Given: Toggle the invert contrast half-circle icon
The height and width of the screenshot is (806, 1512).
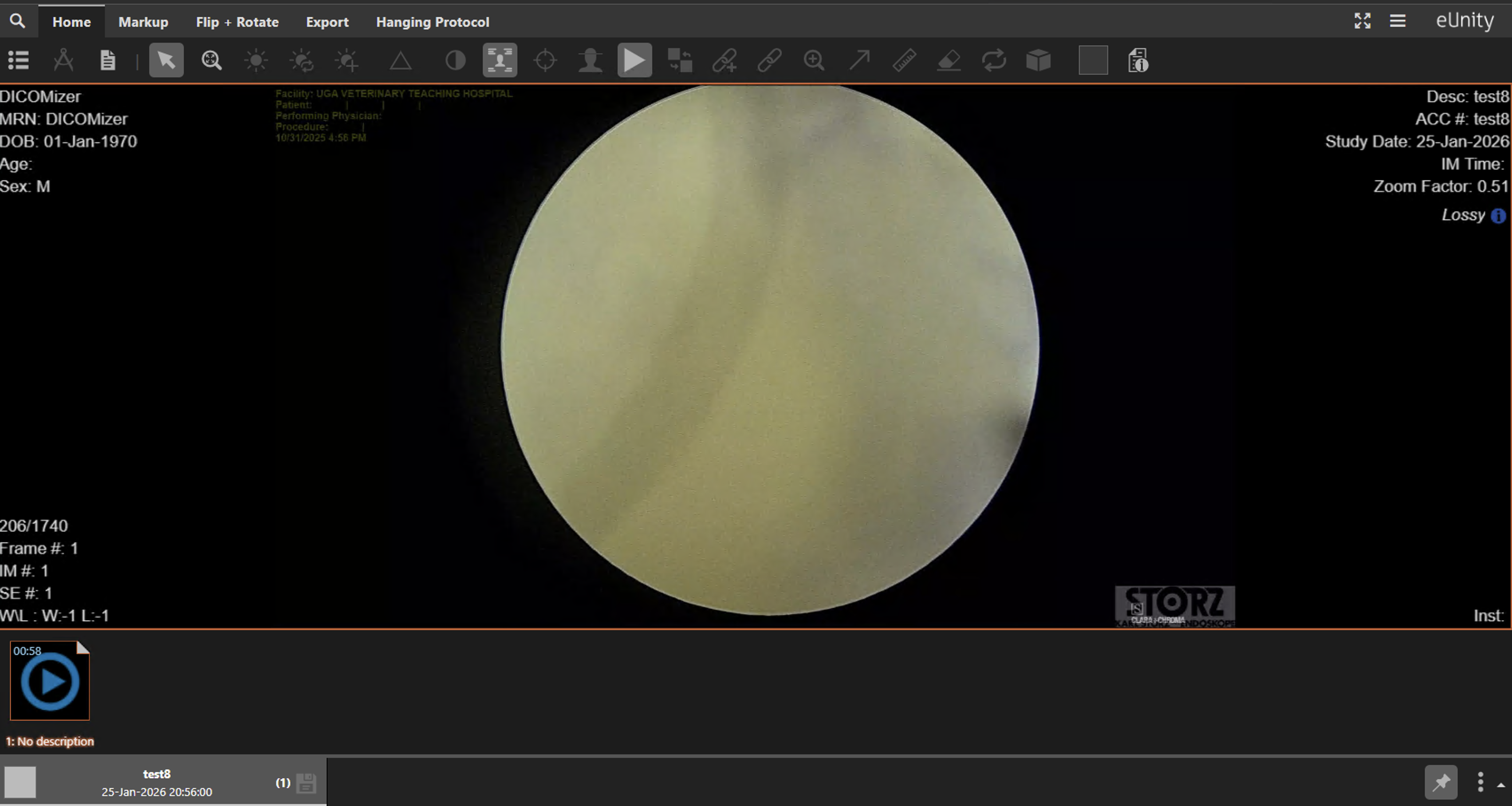Looking at the screenshot, I should (x=455, y=60).
